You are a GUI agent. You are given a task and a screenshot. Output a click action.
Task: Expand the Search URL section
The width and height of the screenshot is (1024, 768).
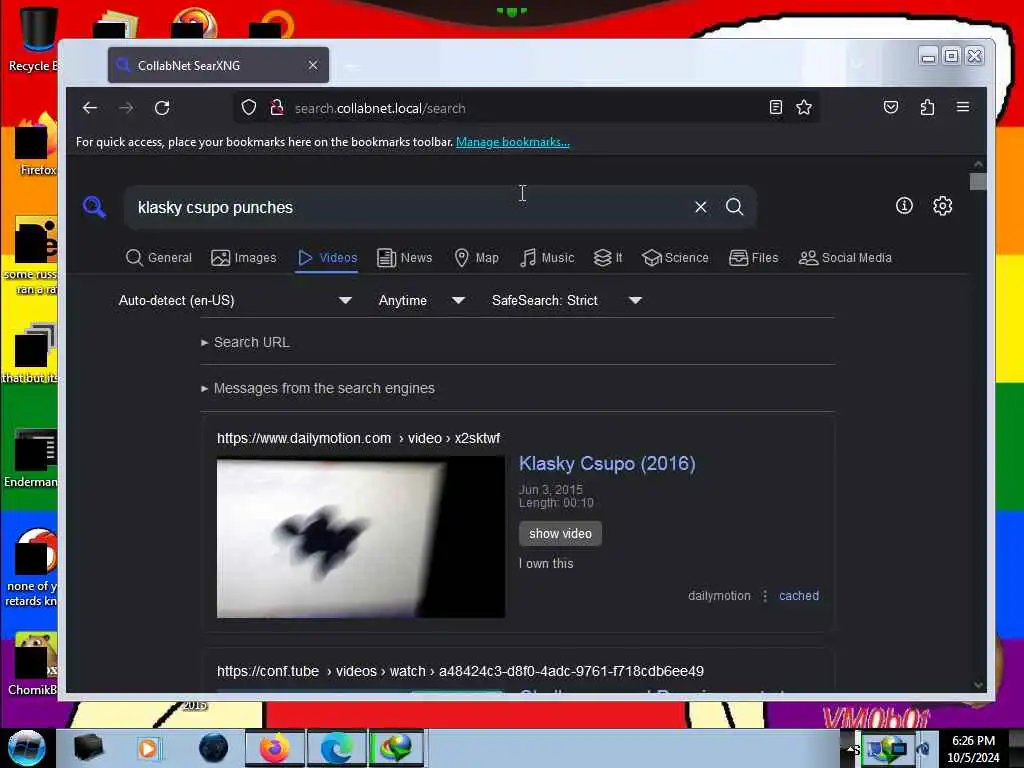coord(246,342)
